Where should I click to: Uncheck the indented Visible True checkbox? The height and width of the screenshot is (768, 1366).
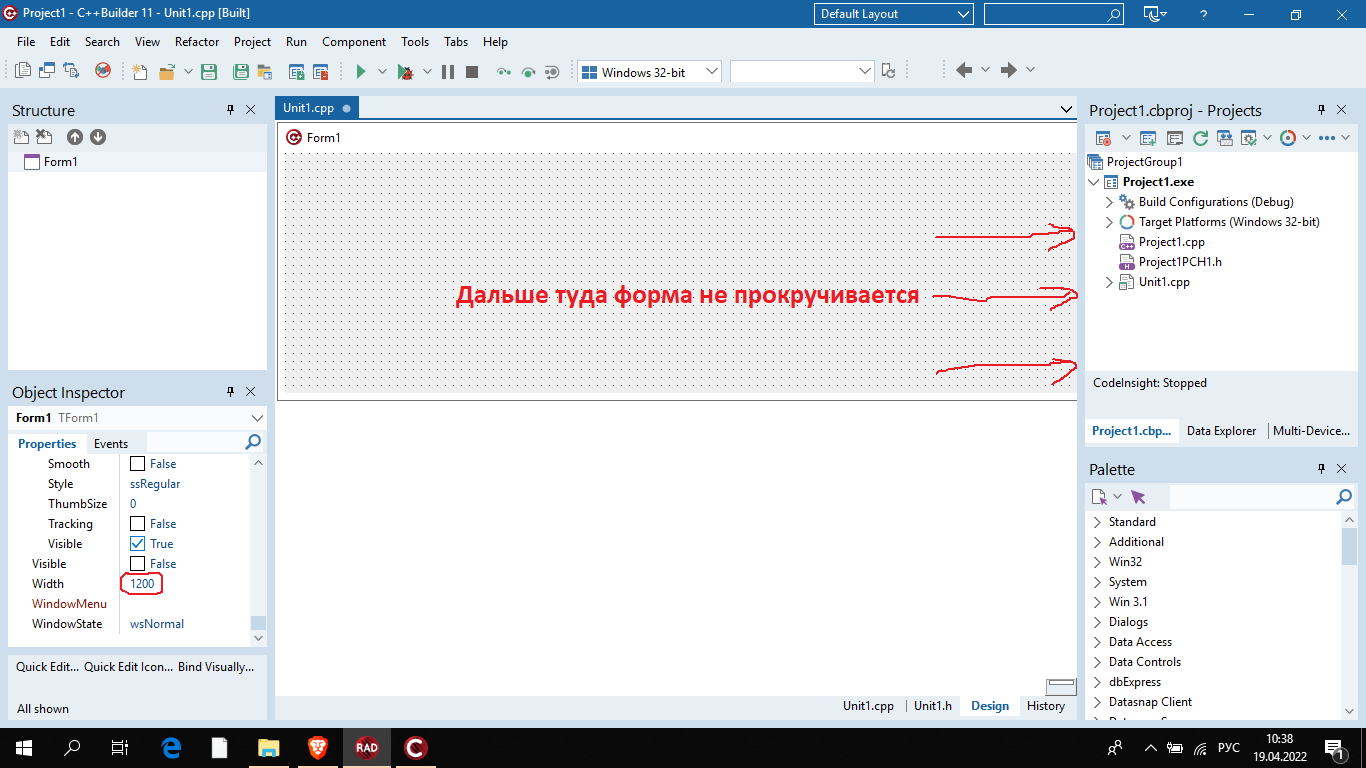click(x=138, y=544)
